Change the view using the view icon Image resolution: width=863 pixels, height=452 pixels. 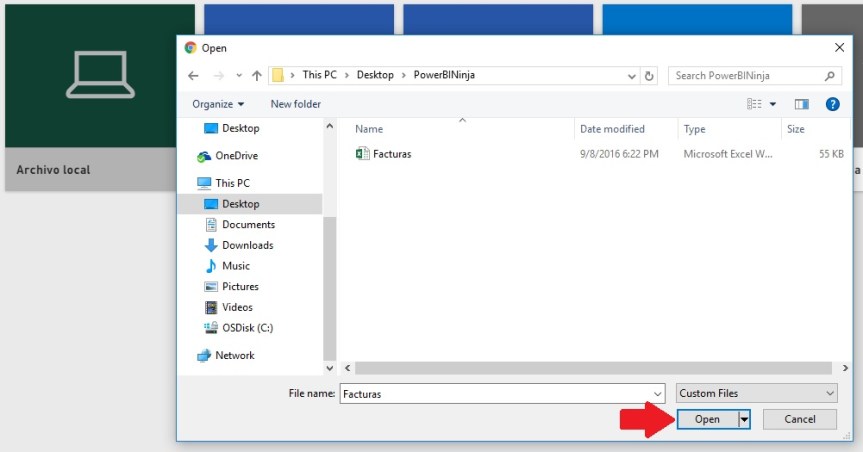coord(754,104)
